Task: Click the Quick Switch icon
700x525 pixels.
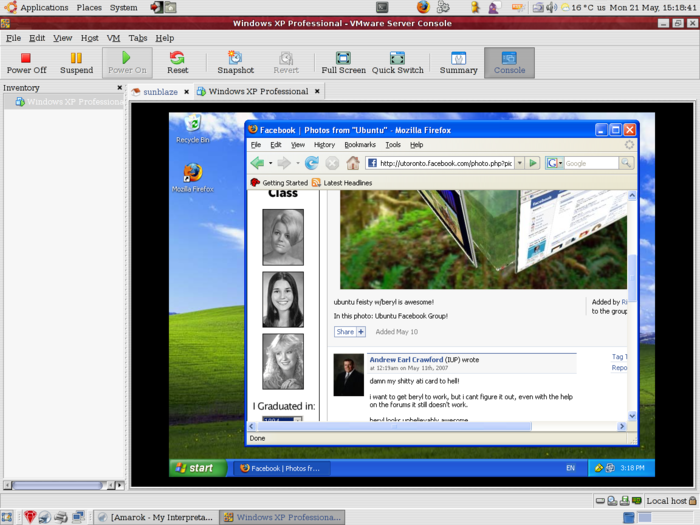Action: [397, 63]
